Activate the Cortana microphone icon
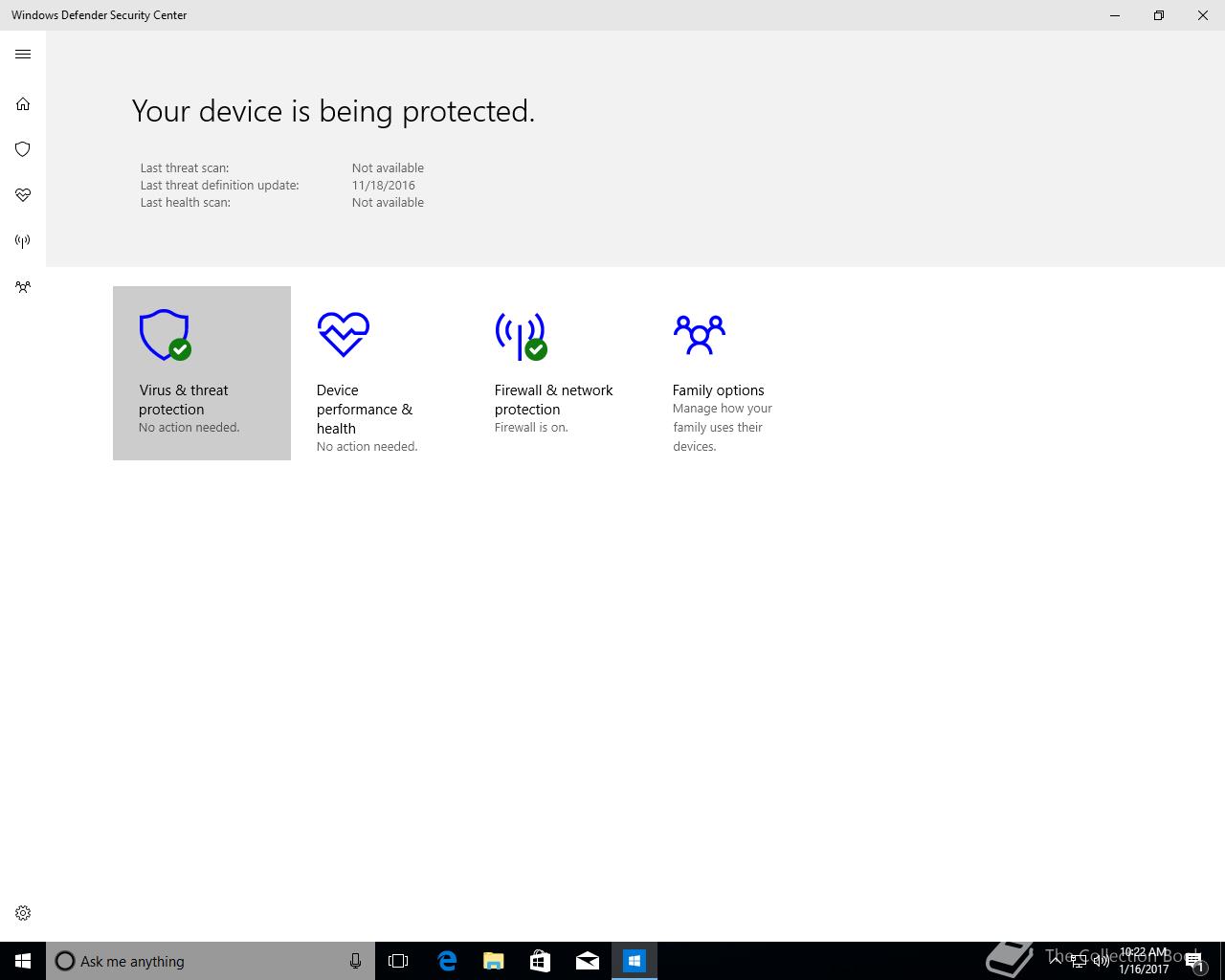The height and width of the screenshot is (980, 1225). pyautogui.click(x=355, y=961)
